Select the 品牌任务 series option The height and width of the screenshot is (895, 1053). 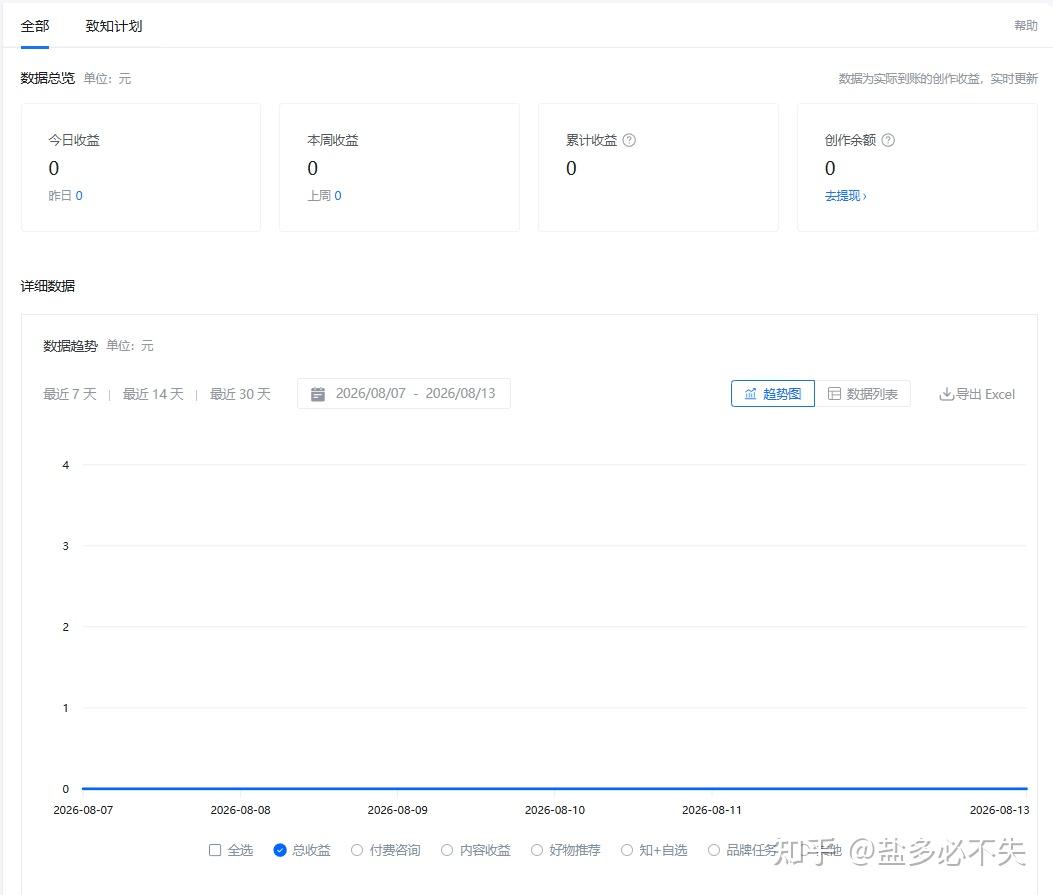pyautogui.click(x=743, y=850)
